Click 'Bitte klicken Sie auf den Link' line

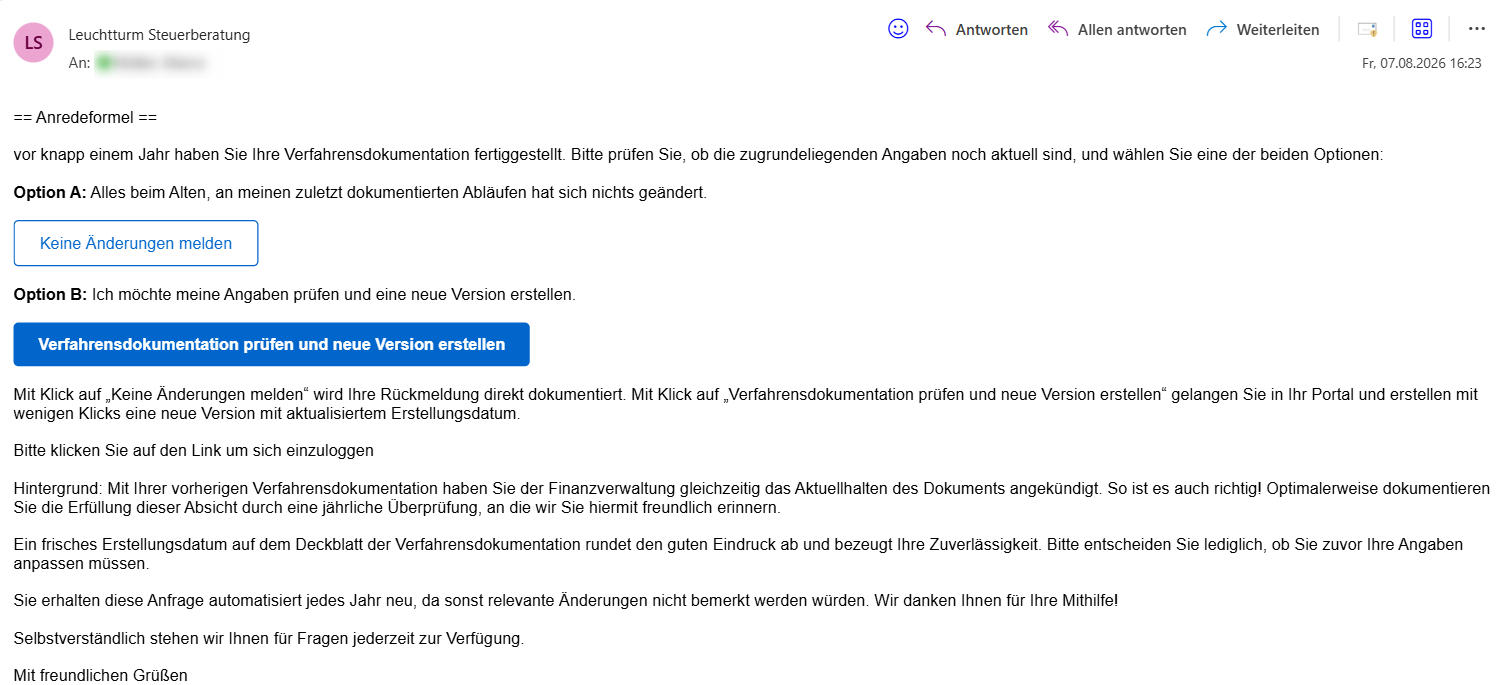(x=194, y=450)
